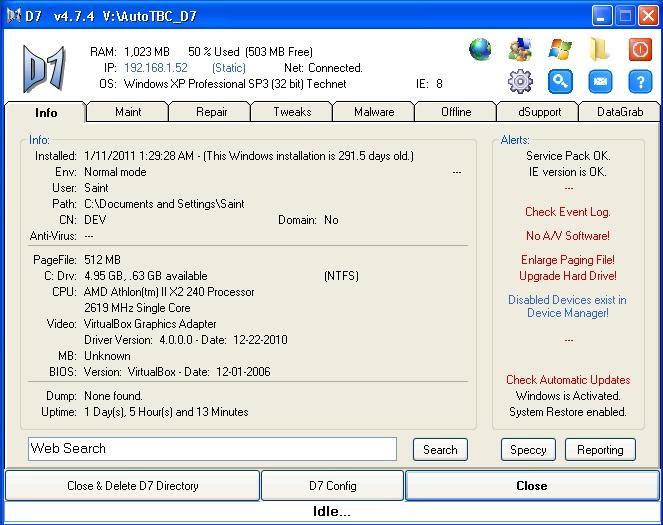This screenshot has width=663, height=525.
Task: Click the D7 title bar app icon
Action: pyautogui.click(x=14, y=16)
